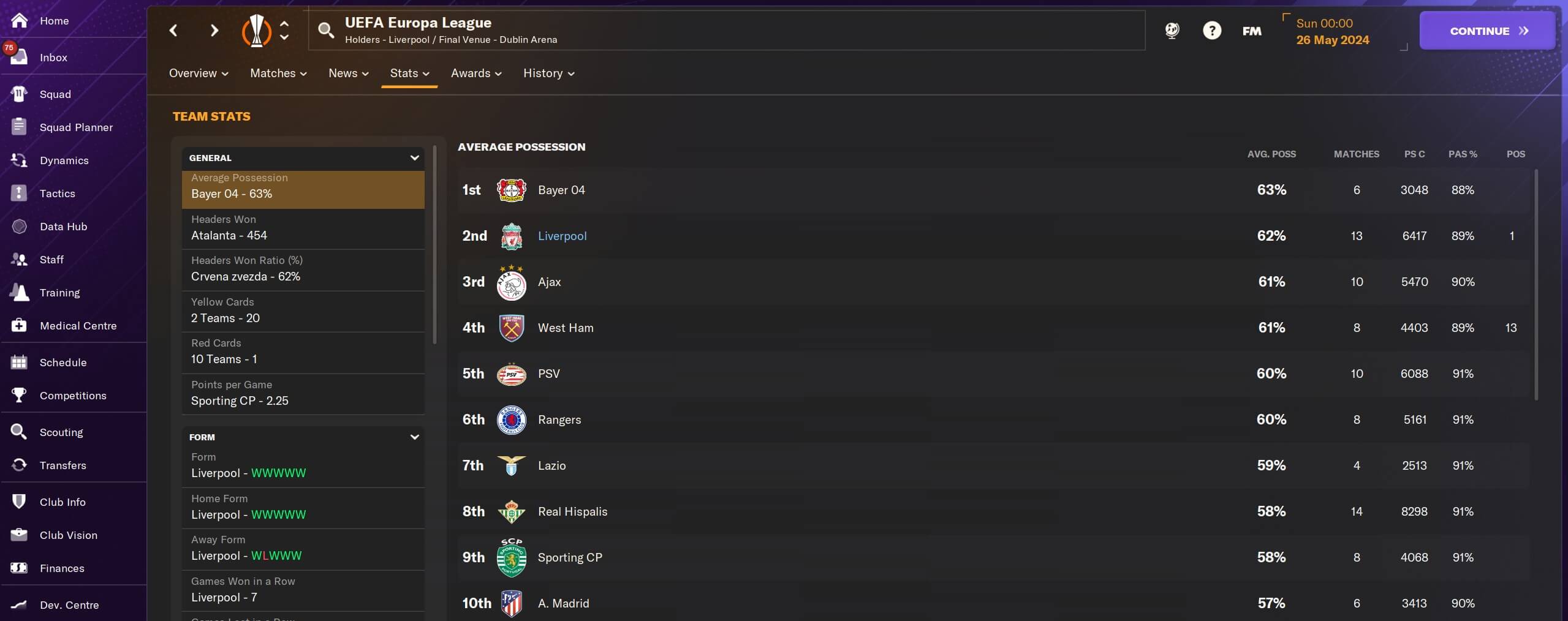Open the Inbox with unread badge
This screenshot has height=621, width=1568.
pos(53,57)
